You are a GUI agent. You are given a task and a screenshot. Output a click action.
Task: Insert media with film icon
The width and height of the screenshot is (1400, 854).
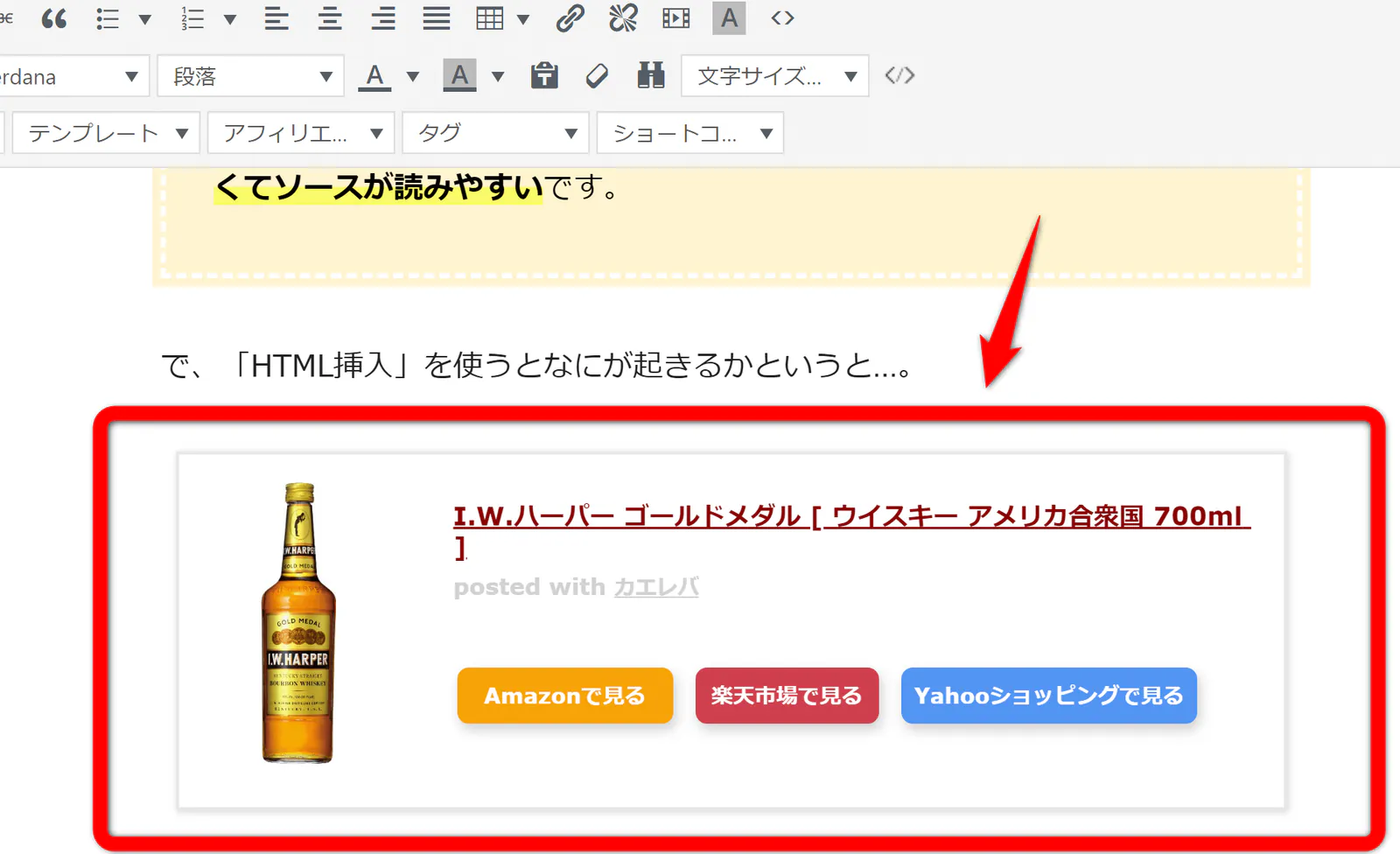click(x=676, y=18)
